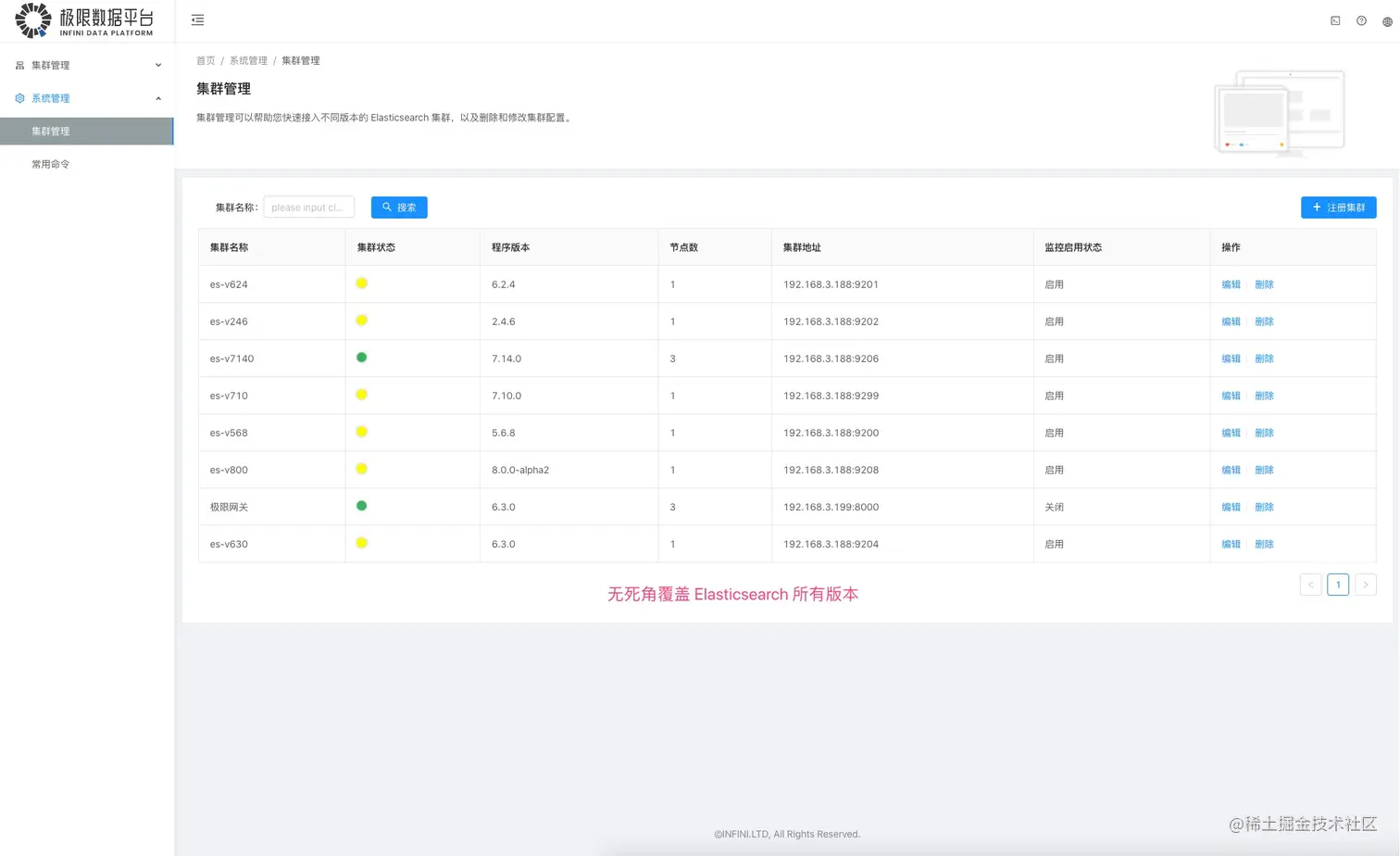Click the INFINI Data Platform logo

click(84, 20)
